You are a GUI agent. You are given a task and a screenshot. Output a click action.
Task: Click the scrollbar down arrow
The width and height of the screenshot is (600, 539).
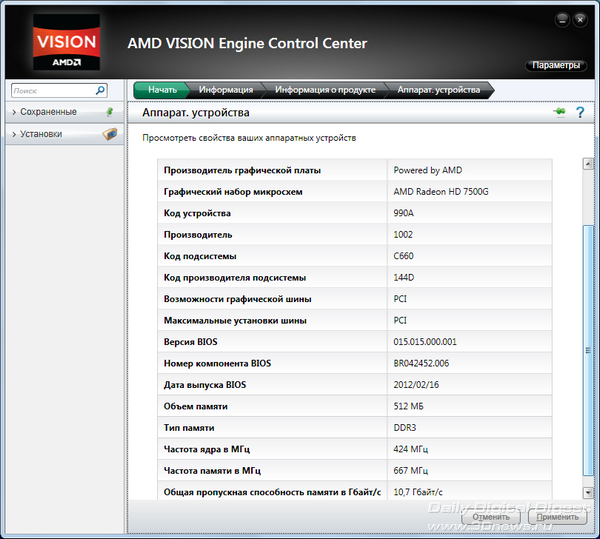[x=588, y=493]
